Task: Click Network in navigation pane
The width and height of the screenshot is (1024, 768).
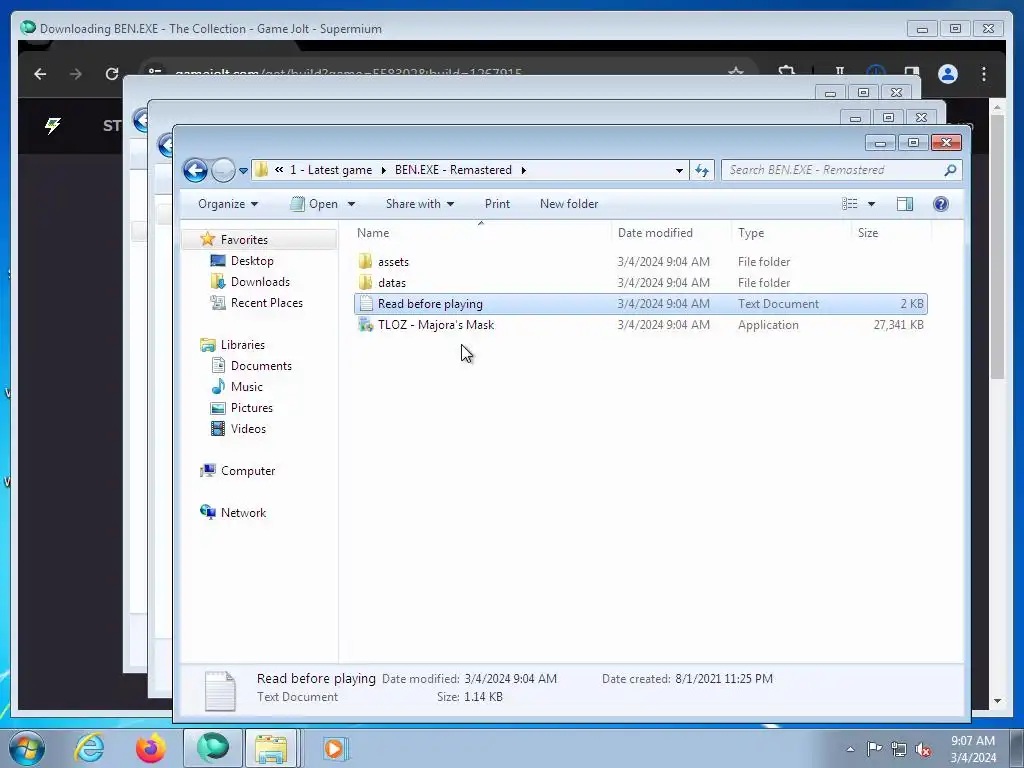Action: click(x=243, y=513)
